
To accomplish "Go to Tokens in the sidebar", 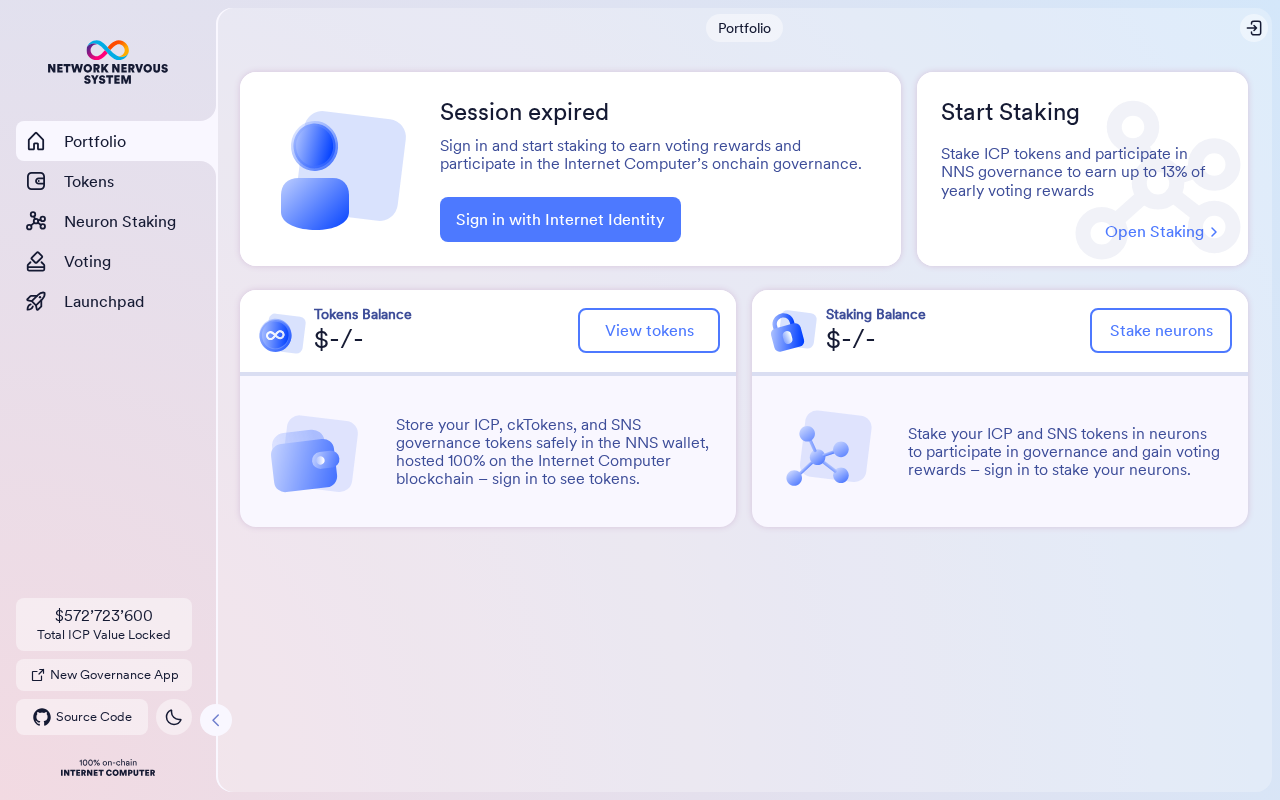I will click(x=116, y=181).
